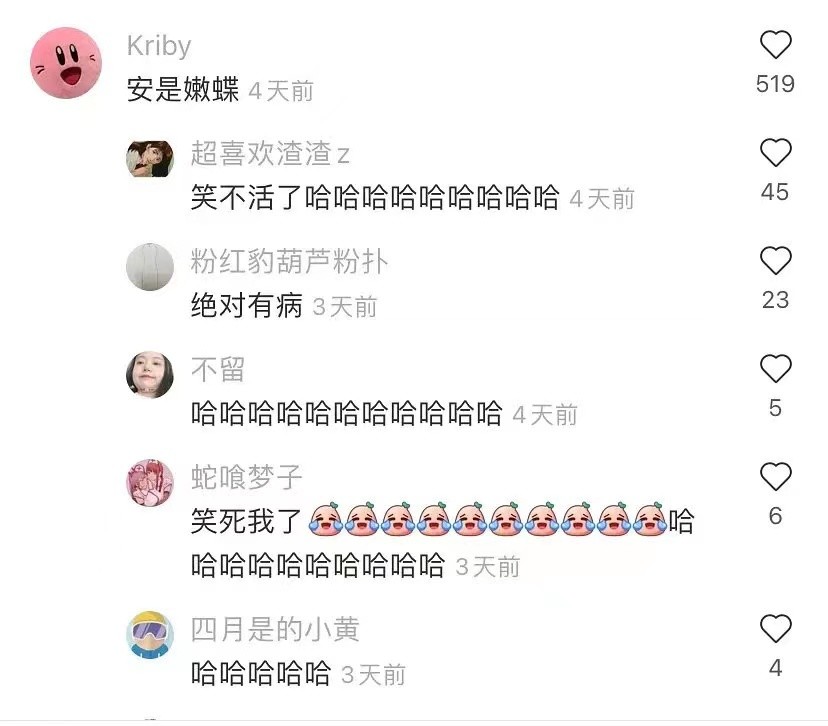Open 不留's profile photo
This screenshot has width=828, height=726.
pos(150,374)
